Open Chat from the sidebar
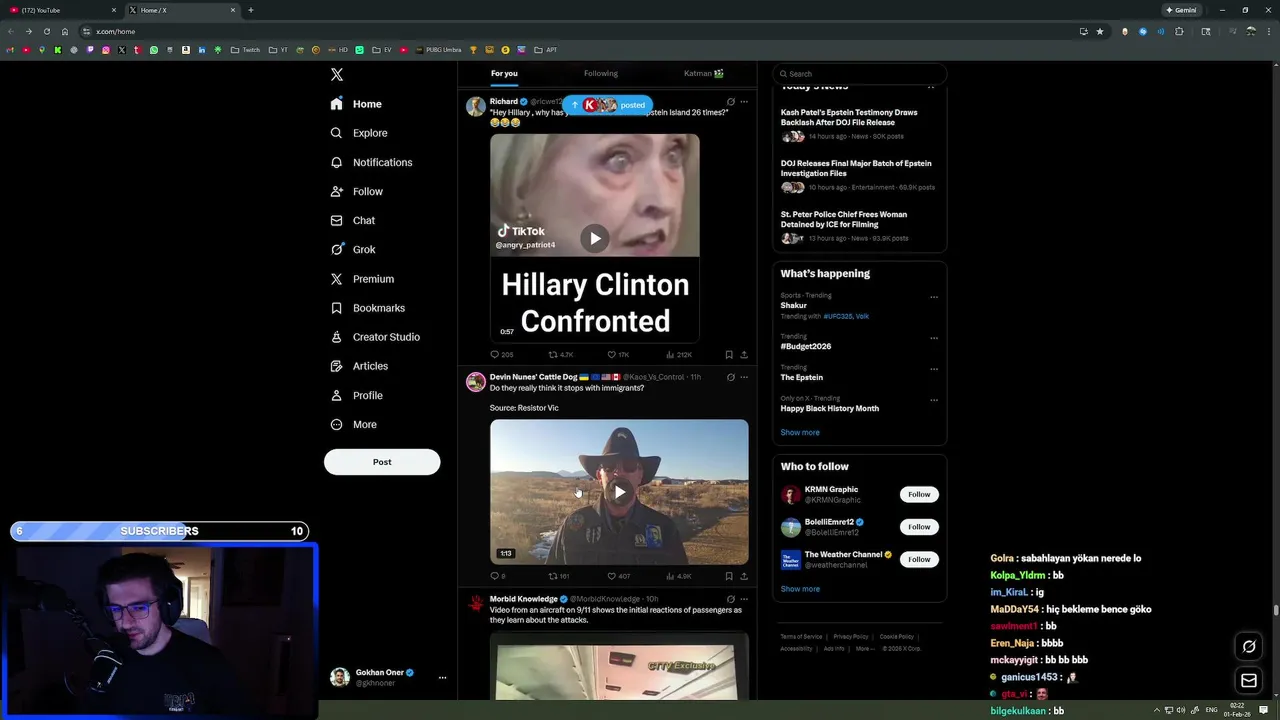Image resolution: width=1280 pixels, height=720 pixels. [x=353, y=220]
